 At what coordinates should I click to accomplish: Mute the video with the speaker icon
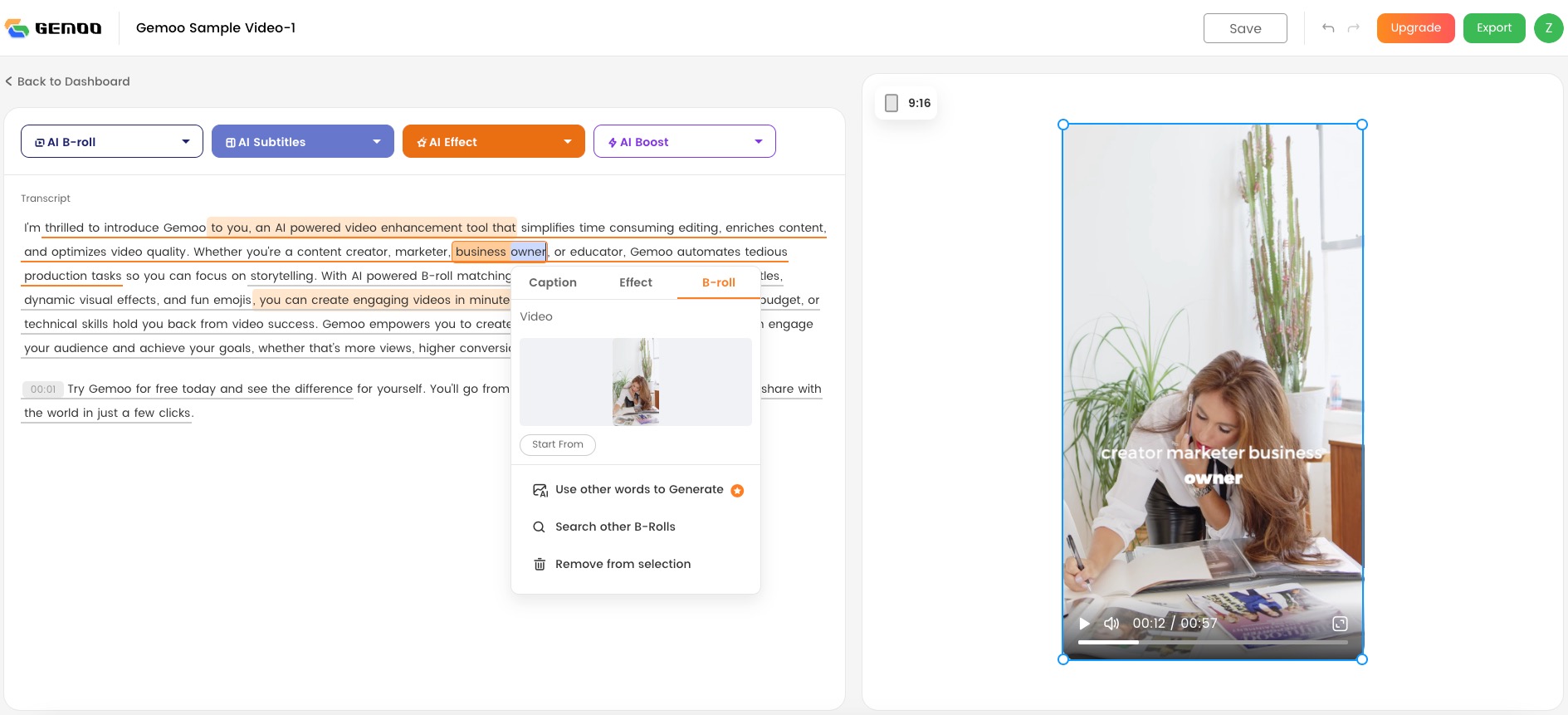[x=1111, y=624]
